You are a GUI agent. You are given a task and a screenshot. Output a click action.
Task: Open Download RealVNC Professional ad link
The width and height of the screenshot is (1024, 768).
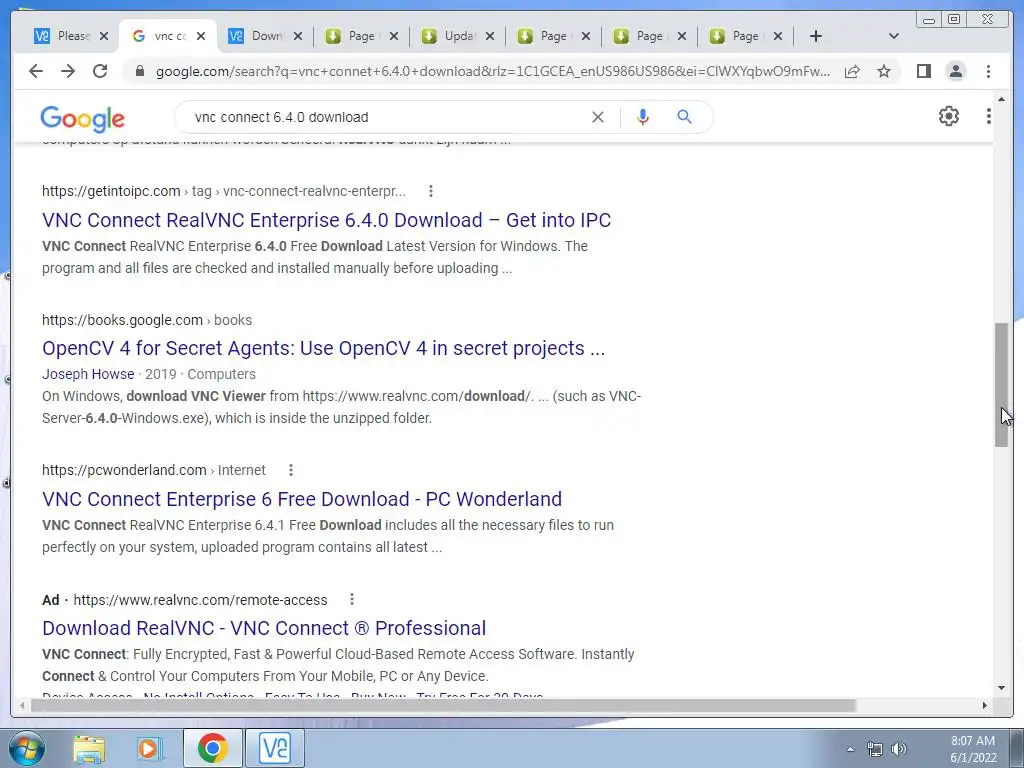pos(264,628)
